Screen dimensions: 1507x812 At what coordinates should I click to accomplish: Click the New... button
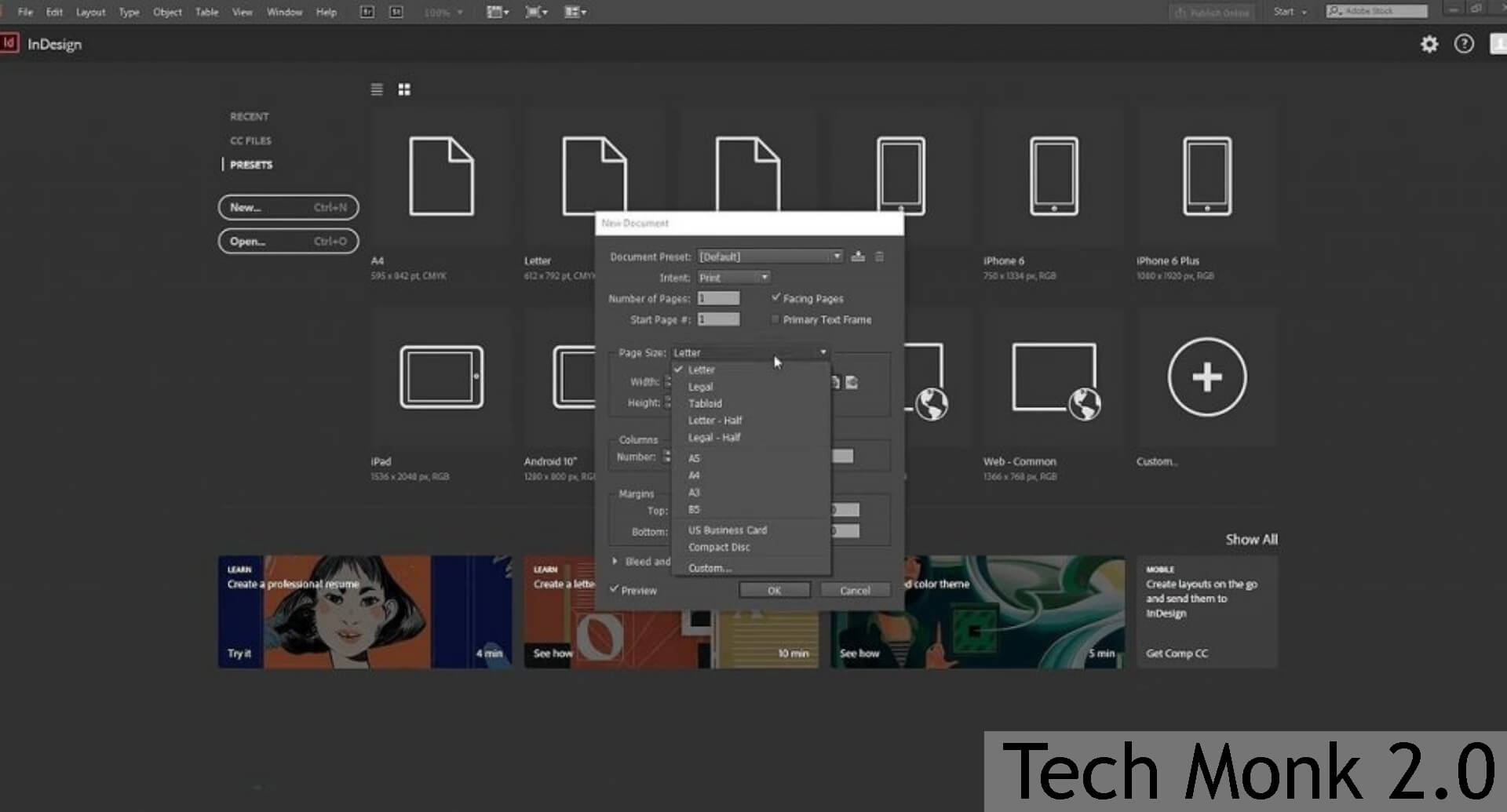click(288, 207)
